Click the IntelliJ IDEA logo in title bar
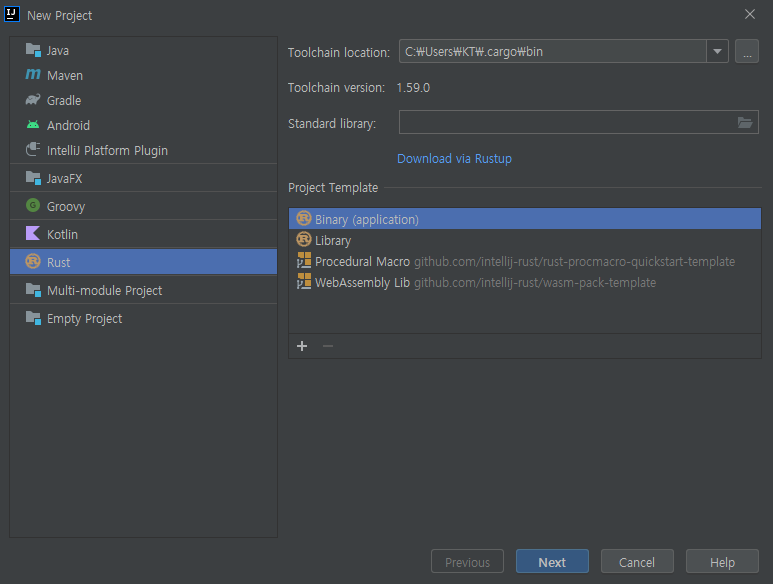773x584 pixels. click(12, 14)
